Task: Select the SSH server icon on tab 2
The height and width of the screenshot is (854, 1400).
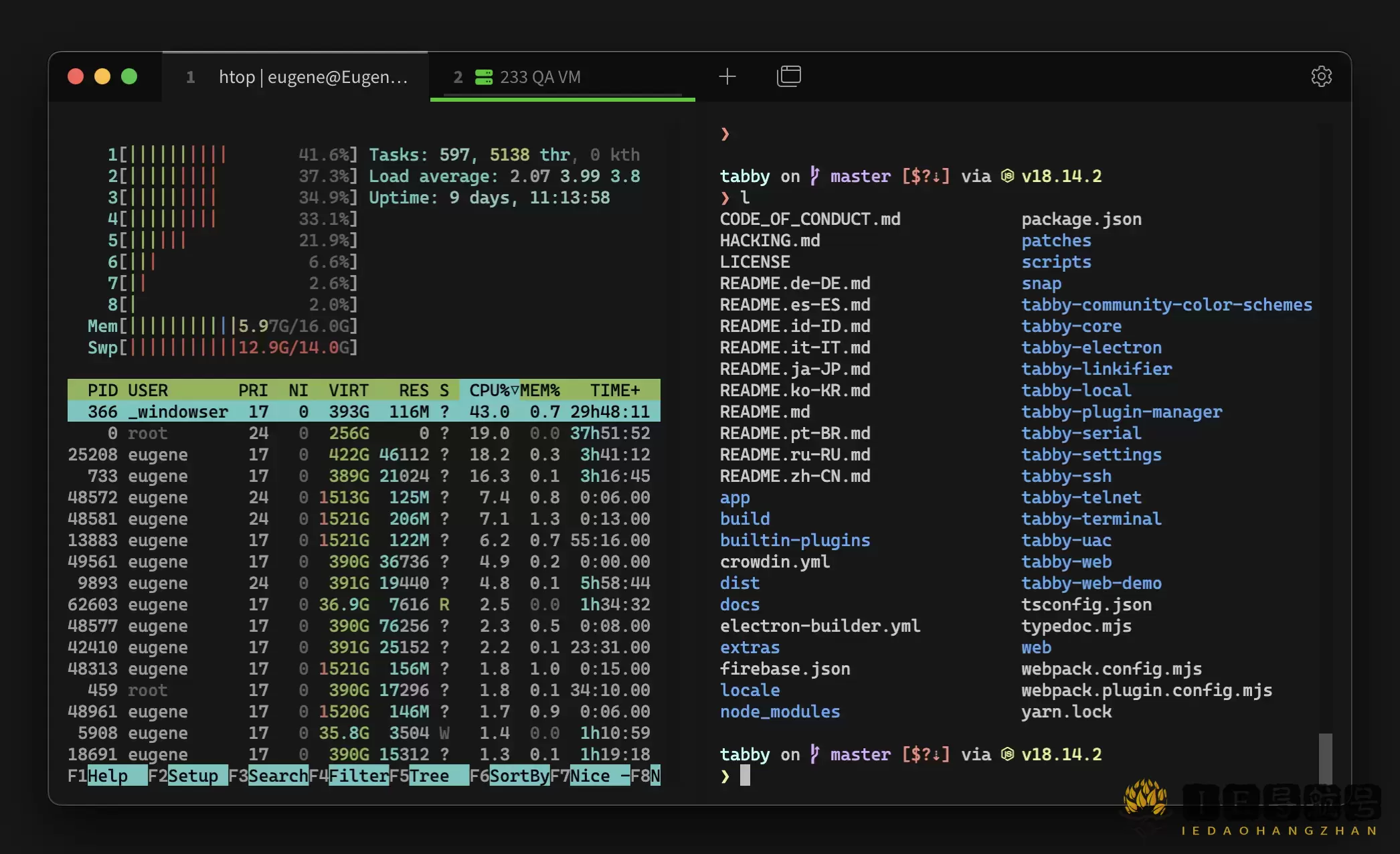Action: point(483,77)
